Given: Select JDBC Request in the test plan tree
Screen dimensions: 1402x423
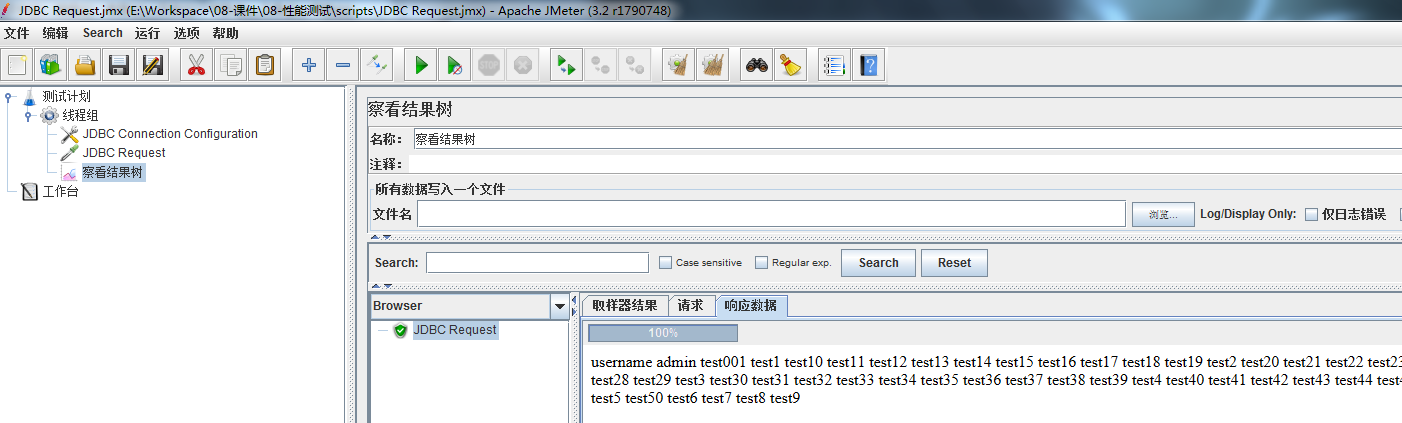Looking at the screenshot, I should click(x=124, y=153).
